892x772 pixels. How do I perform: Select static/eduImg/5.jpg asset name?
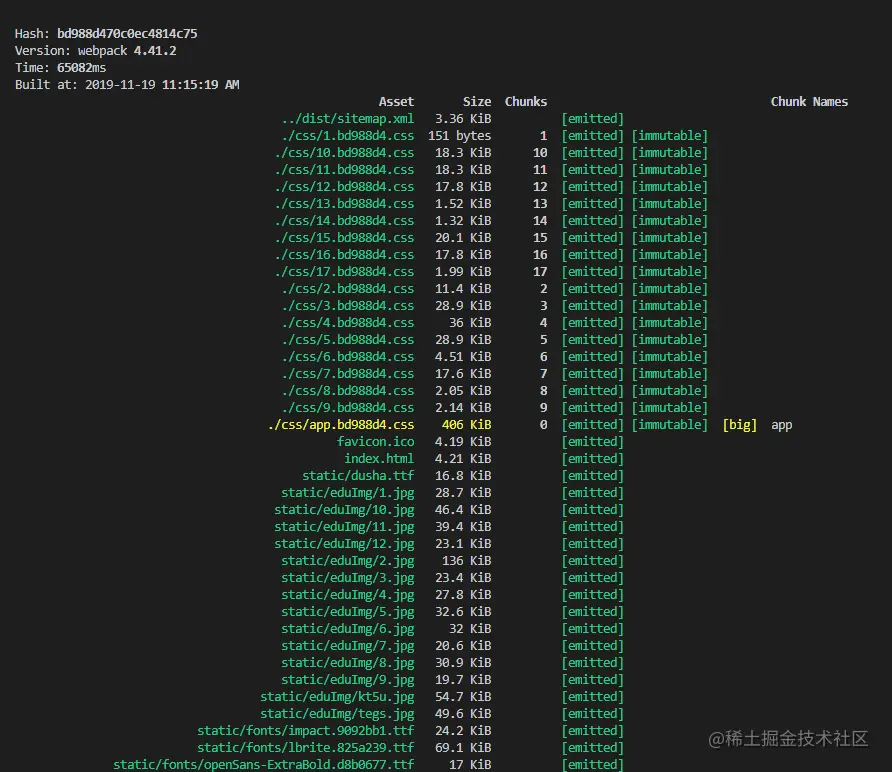[x=348, y=612]
